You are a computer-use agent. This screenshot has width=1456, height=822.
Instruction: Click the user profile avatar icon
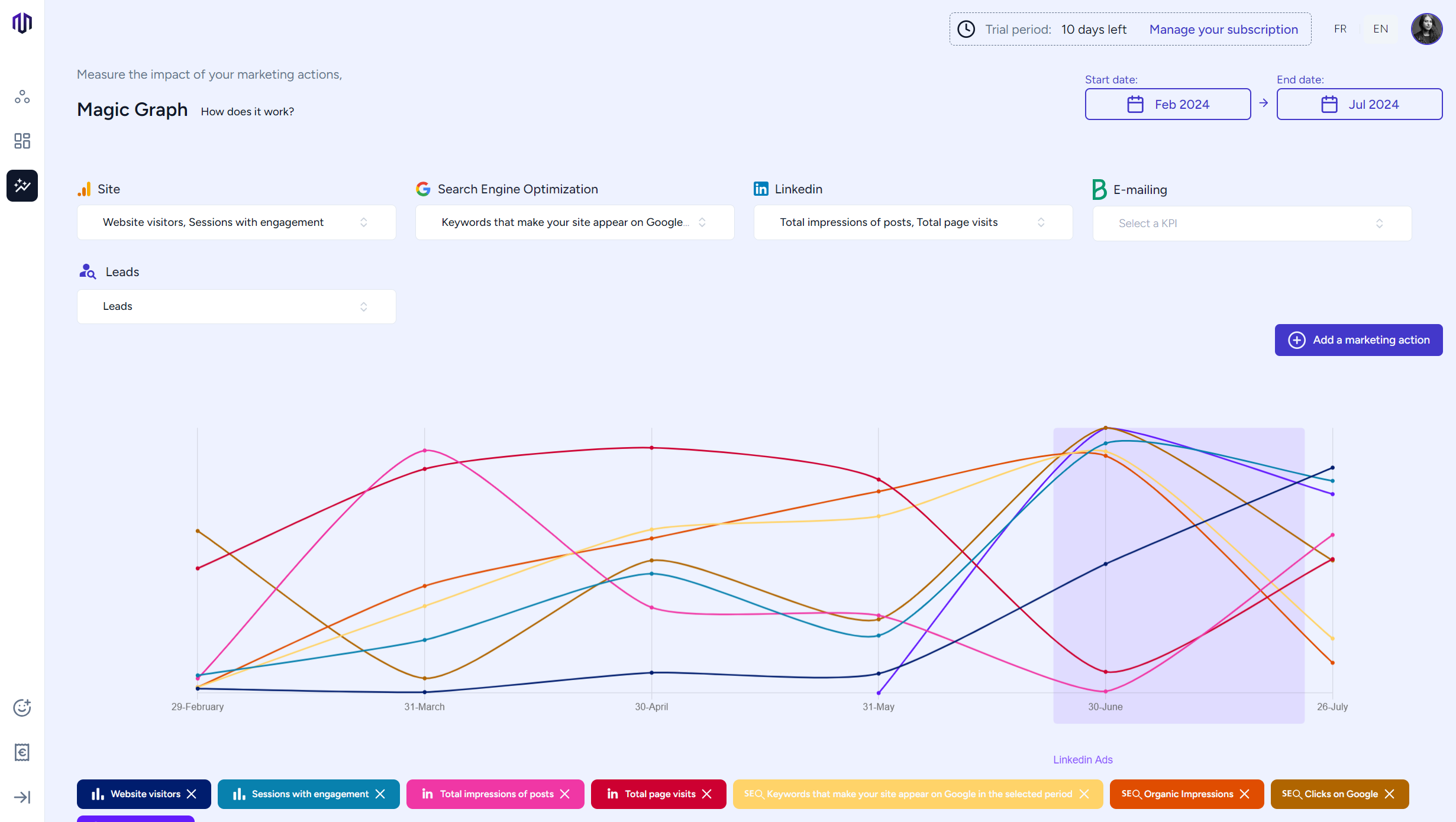1426,28
